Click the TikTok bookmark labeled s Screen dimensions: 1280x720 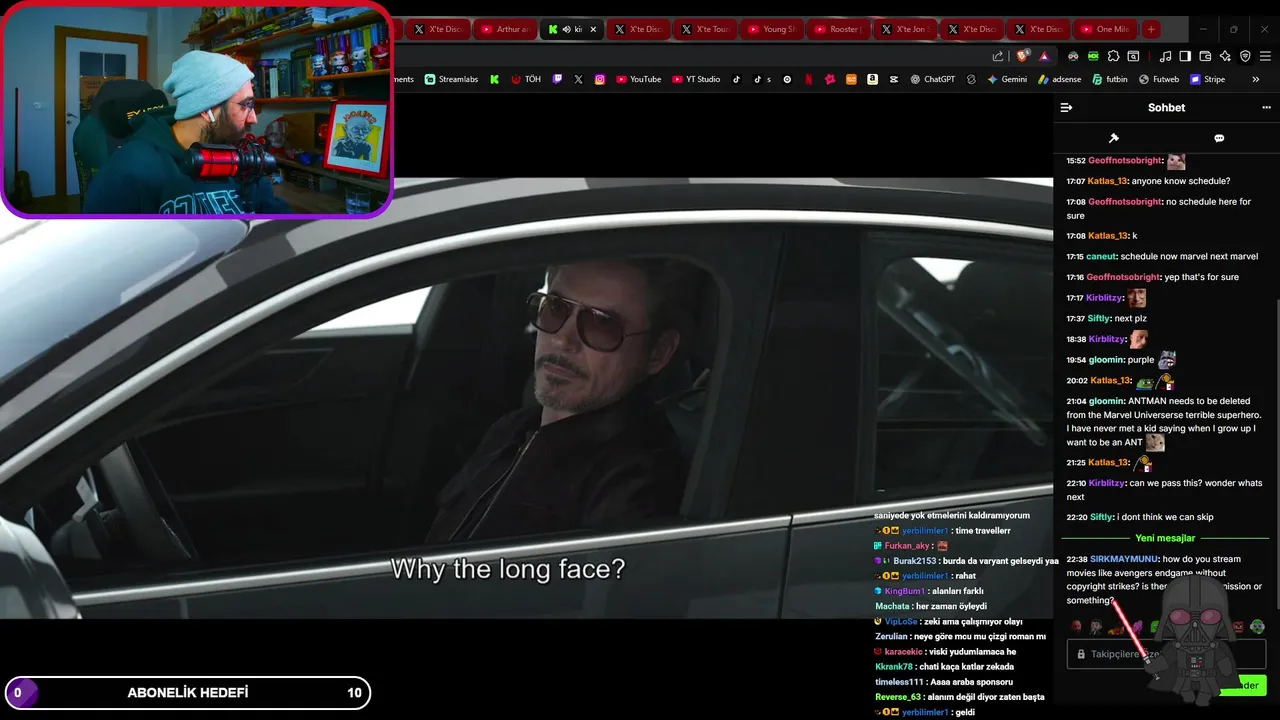[761, 79]
